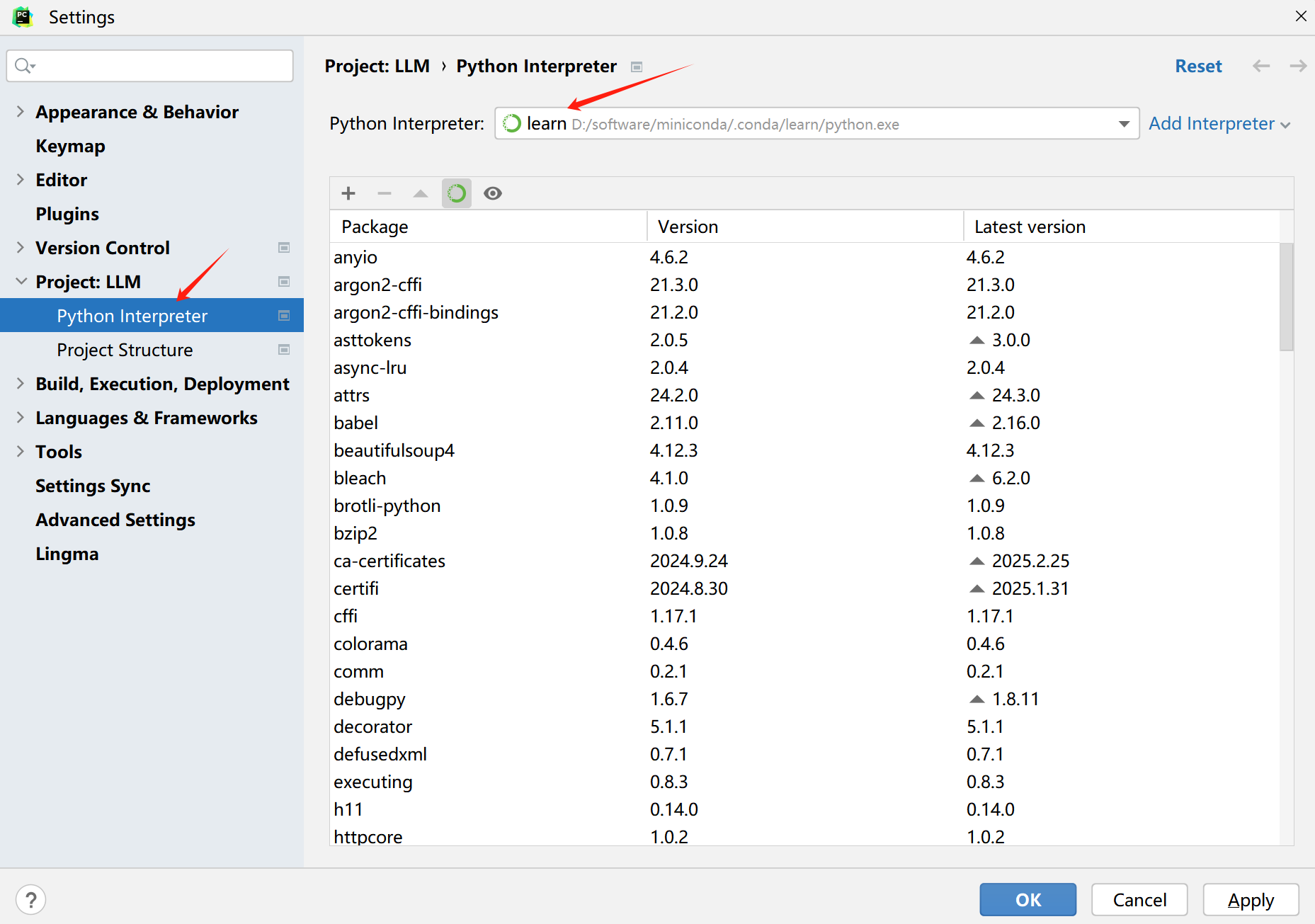The width and height of the screenshot is (1315, 924).
Task: Click the PyCharm logo in title bar
Action: point(23,17)
